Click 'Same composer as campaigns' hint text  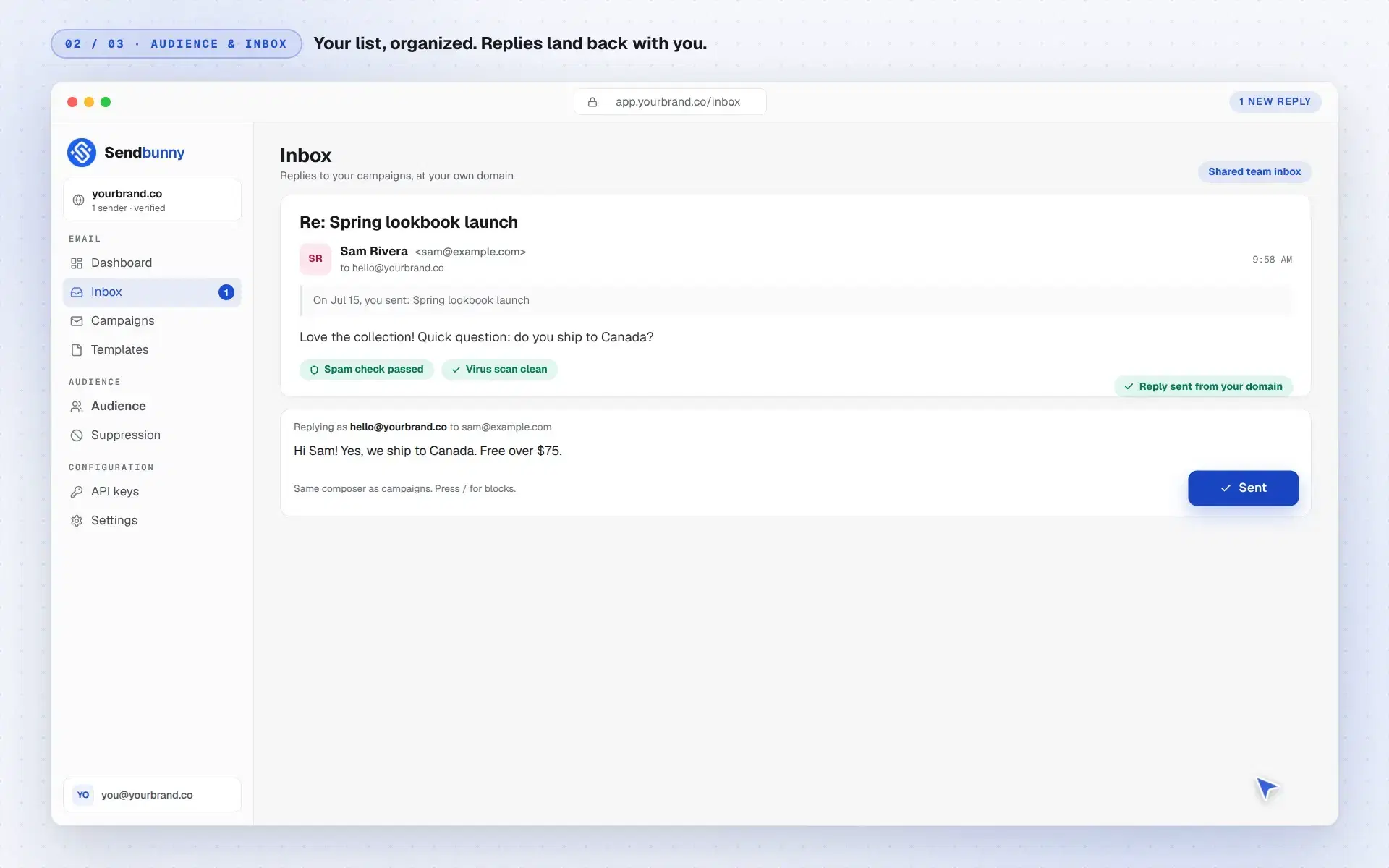(x=404, y=489)
